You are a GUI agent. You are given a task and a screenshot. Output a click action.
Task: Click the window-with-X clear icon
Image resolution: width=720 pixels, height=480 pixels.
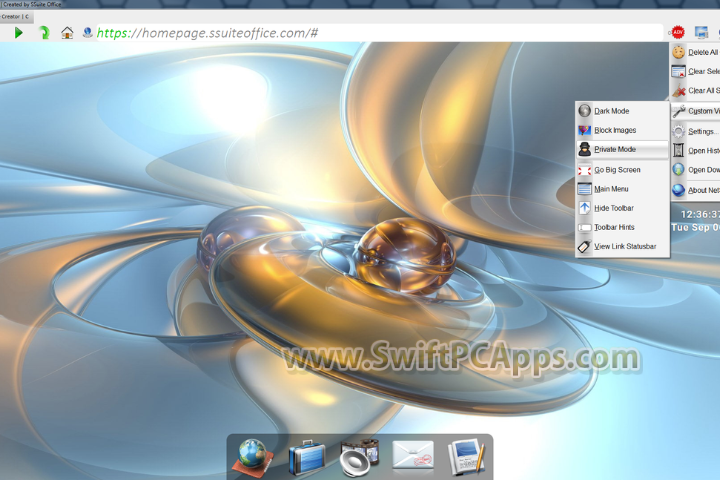tap(678, 72)
